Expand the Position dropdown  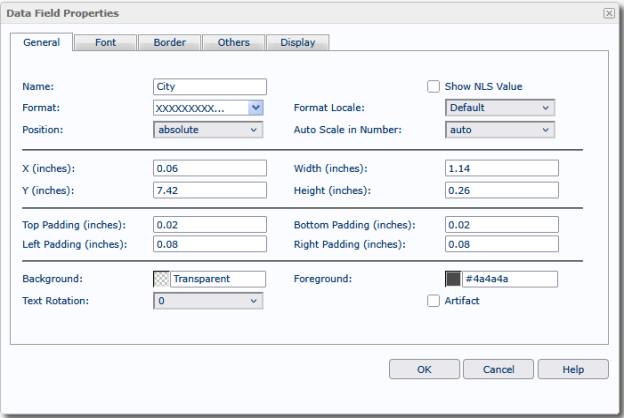pyautogui.click(x=208, y=129)
